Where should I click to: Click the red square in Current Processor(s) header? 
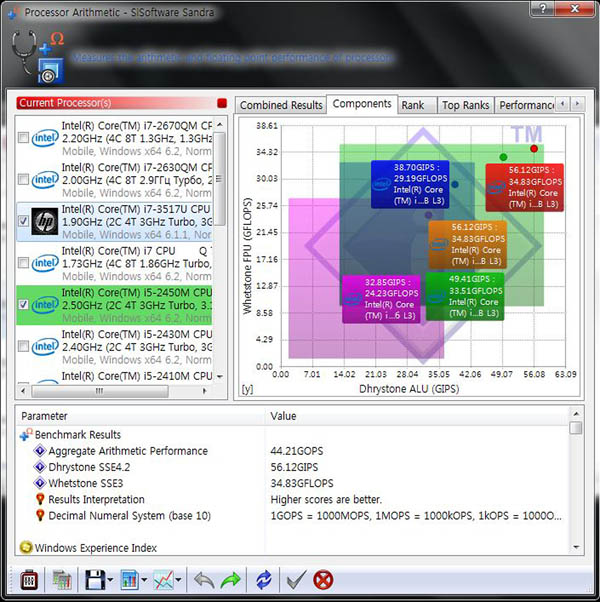click(x=222, y=103)
